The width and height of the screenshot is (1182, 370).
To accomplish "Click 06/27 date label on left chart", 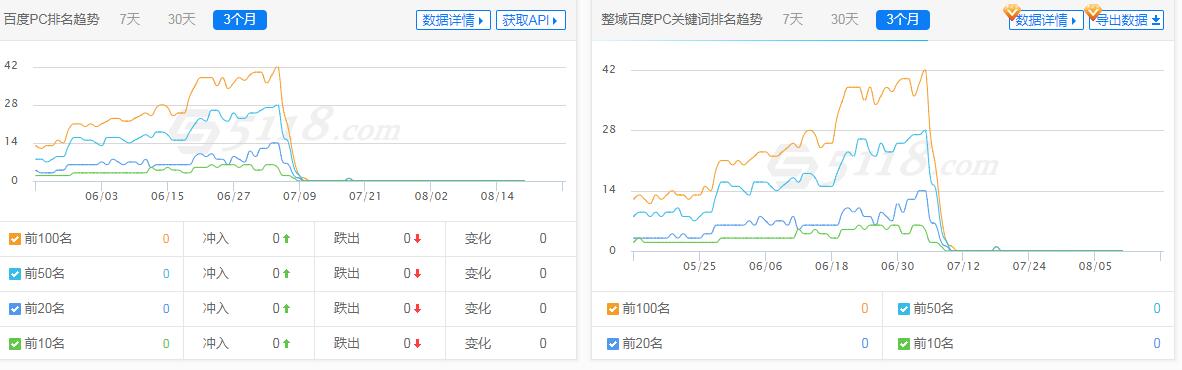I will (234, 196).
